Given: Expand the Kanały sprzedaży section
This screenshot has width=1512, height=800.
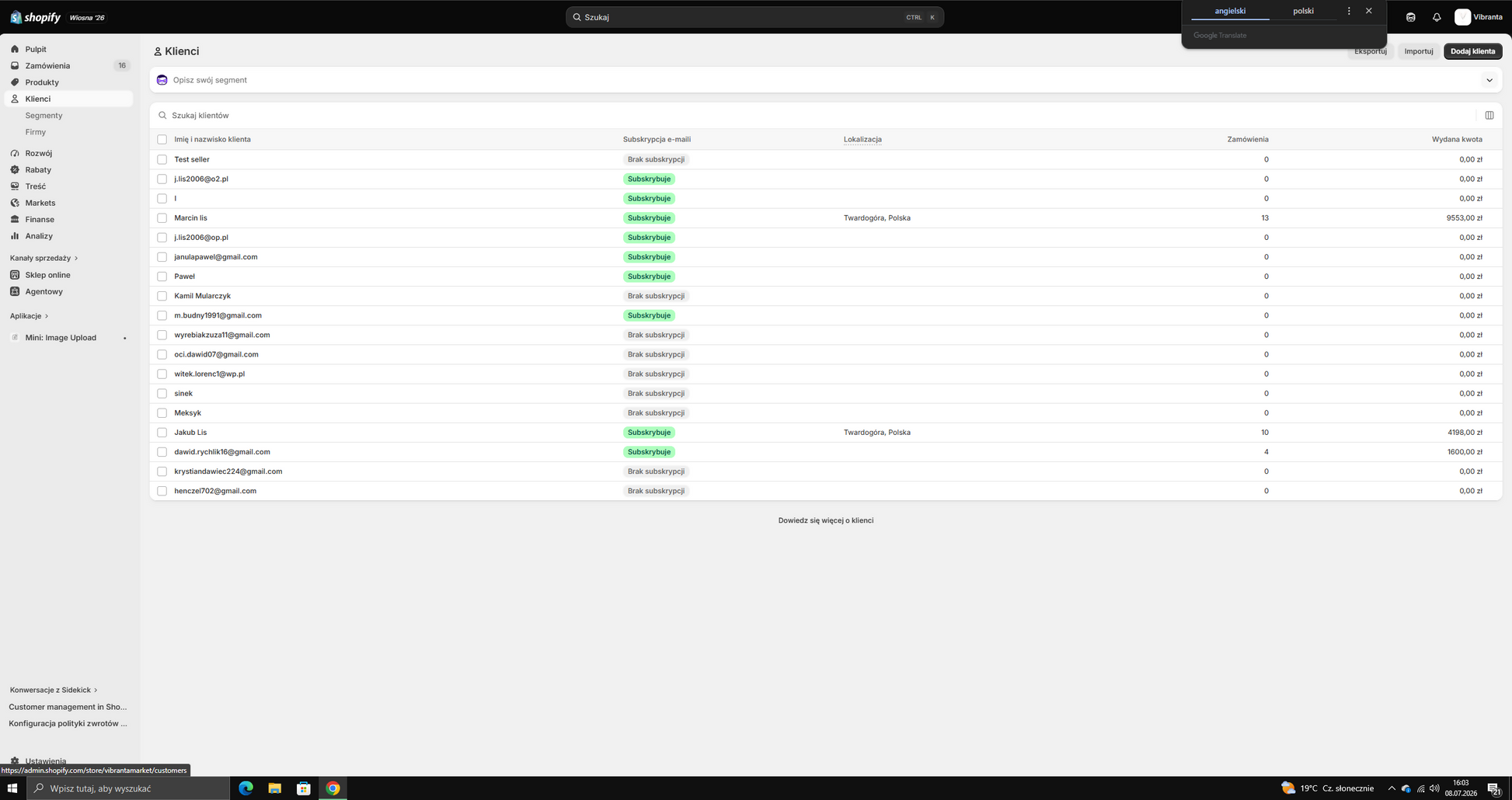Looking at the screenshot, I should [44, 258].
